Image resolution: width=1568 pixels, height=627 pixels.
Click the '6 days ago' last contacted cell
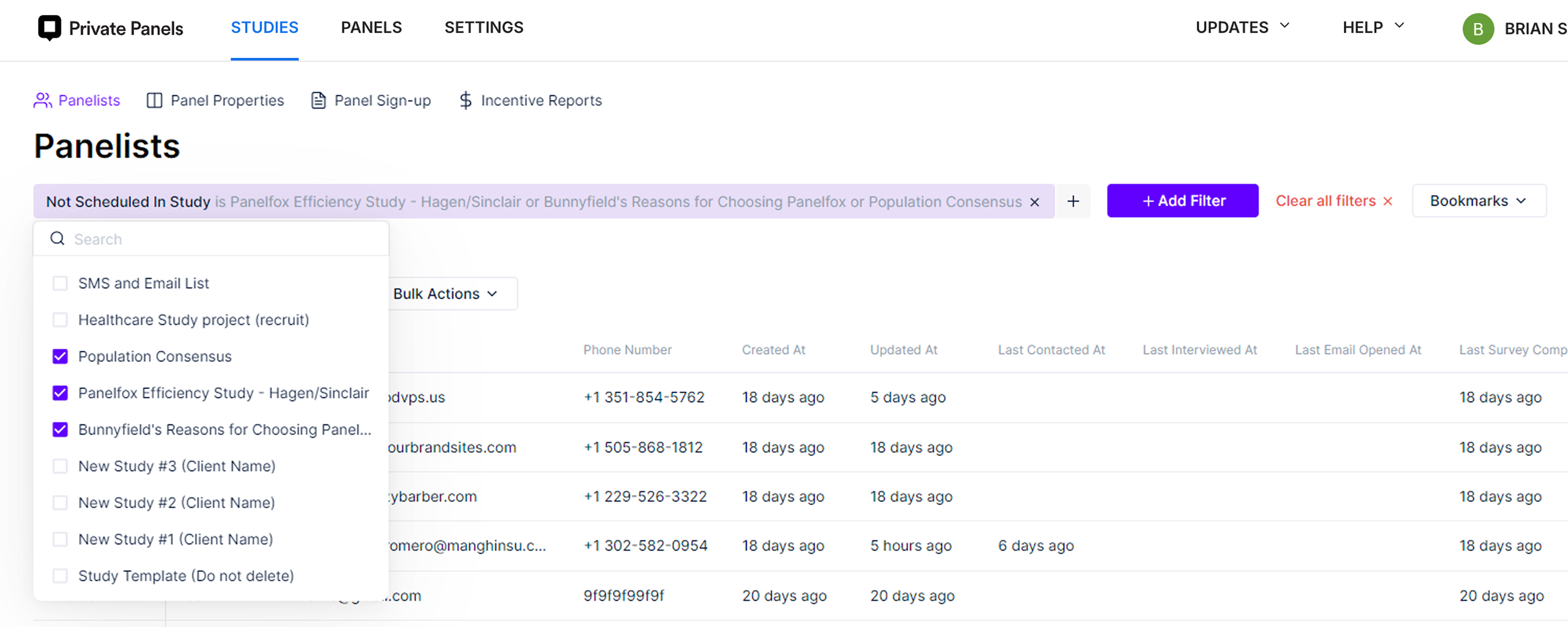tap(1036, 546)
